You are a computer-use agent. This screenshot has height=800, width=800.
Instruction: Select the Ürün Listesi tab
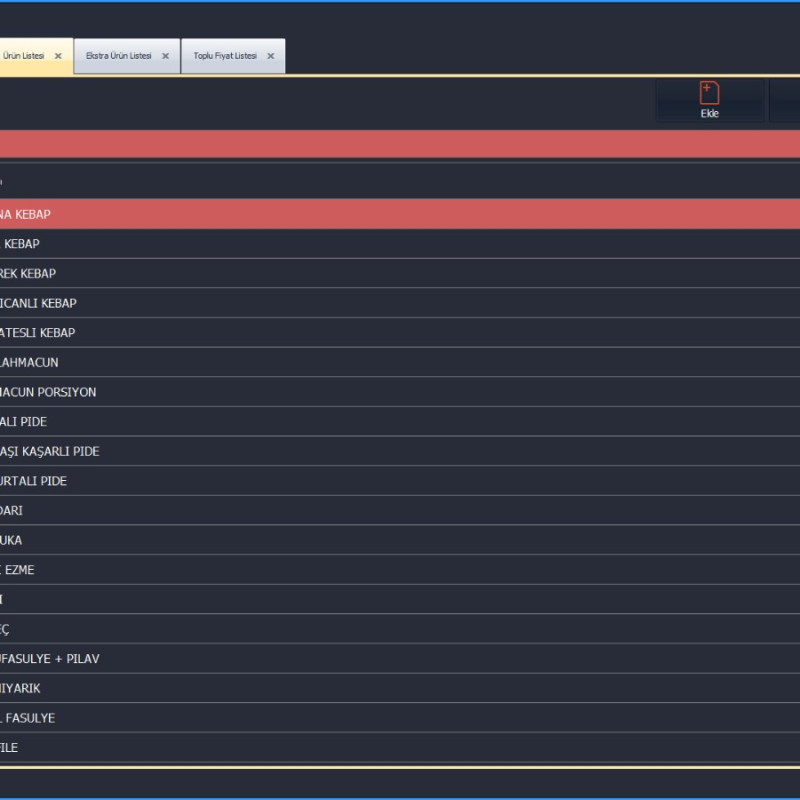pyautogui.click(x=23, y=56)
